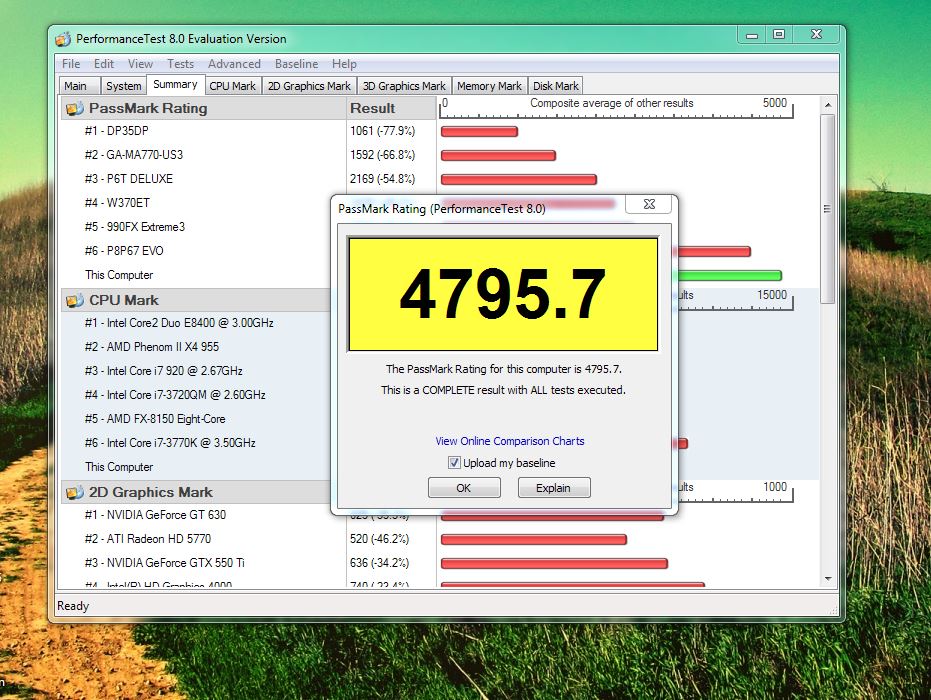
Task: Click the Explain button
Action: pyautogui.click(x=553, y=488)
